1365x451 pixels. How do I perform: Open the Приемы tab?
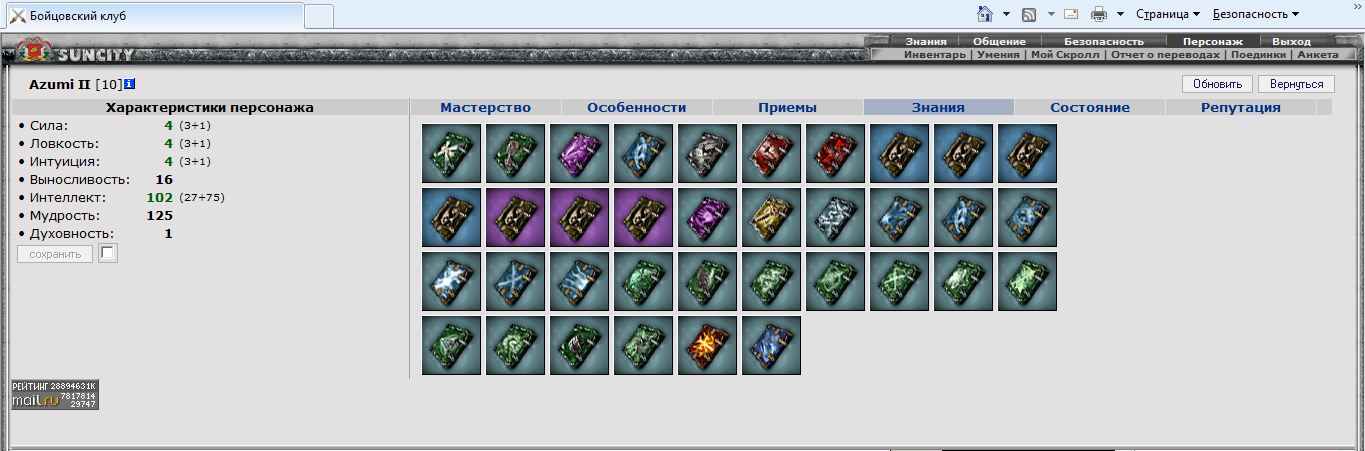tap(787, 107)
